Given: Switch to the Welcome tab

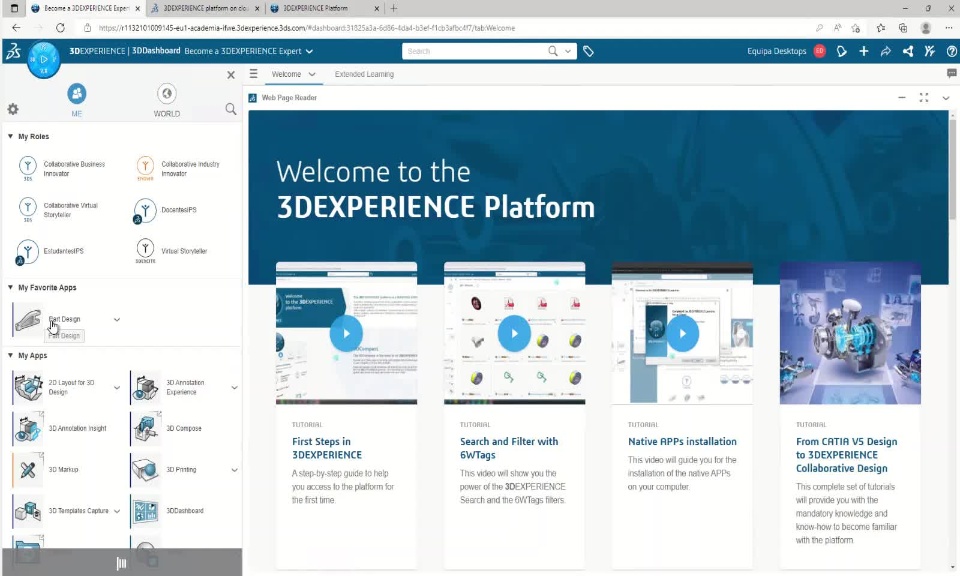Looking at the screenshot, I should point(287,74).
